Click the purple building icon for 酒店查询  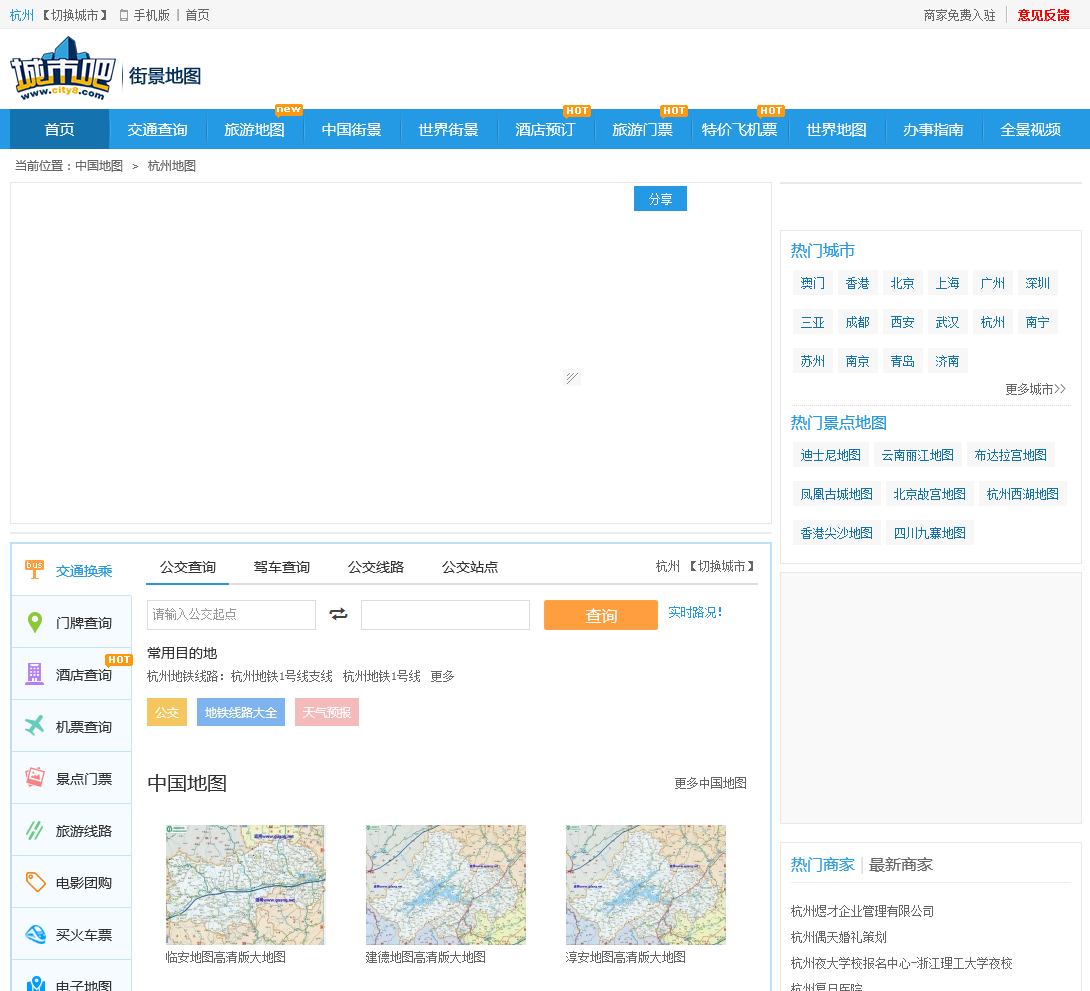35,674
